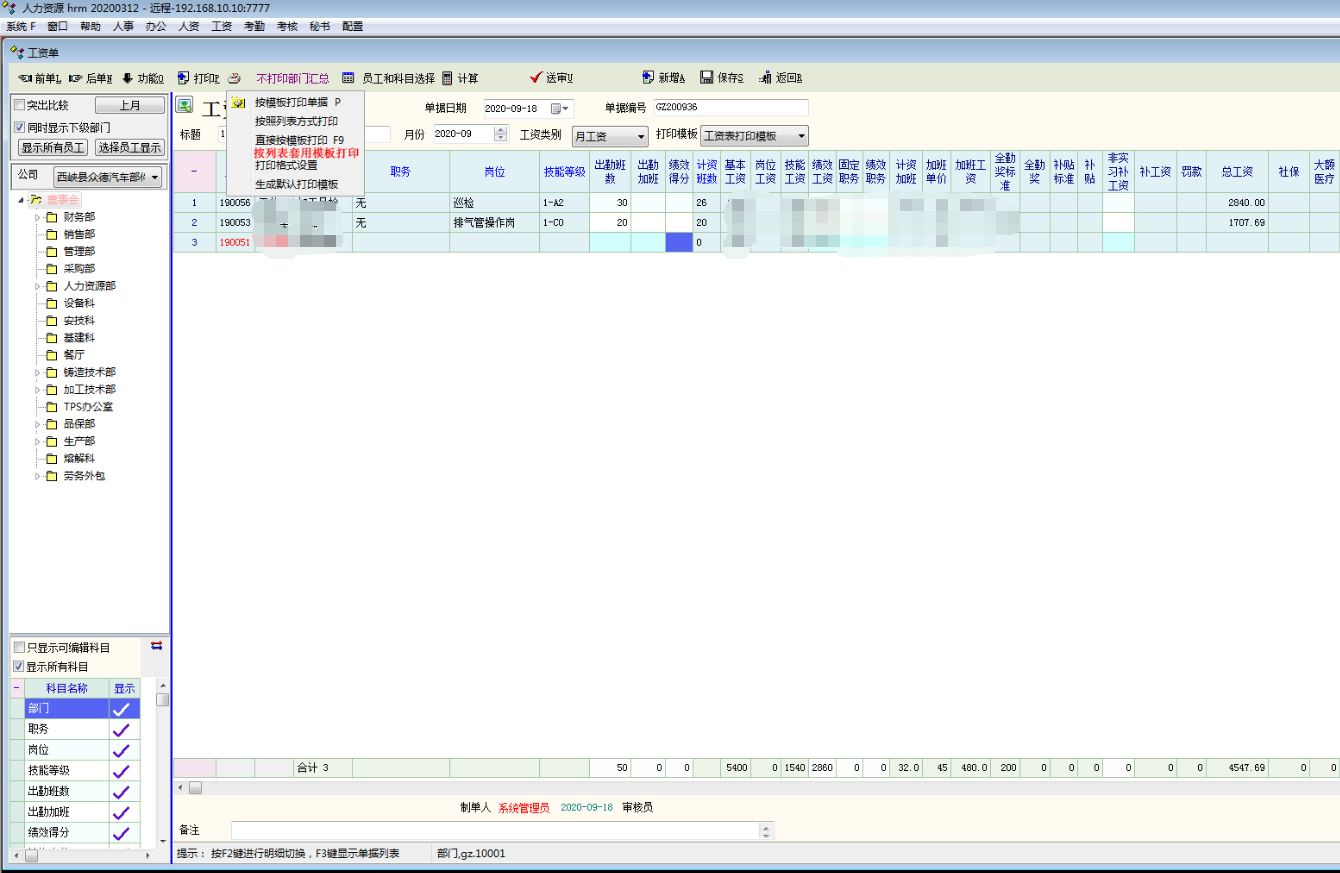Click the red-blue swap arrows icon
This screenshot has height=873, width=1340.
(x=156, y=646)
